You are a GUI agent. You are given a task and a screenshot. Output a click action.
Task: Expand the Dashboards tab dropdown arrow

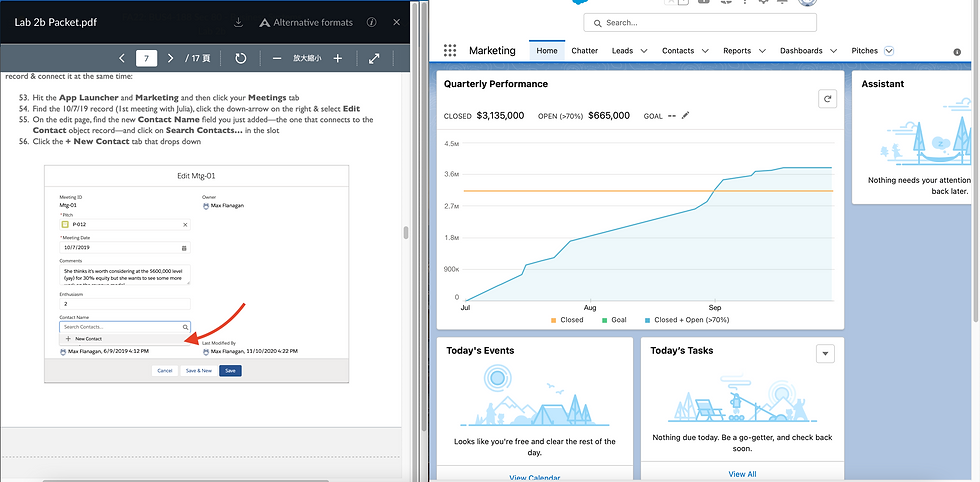click(834, 51)
